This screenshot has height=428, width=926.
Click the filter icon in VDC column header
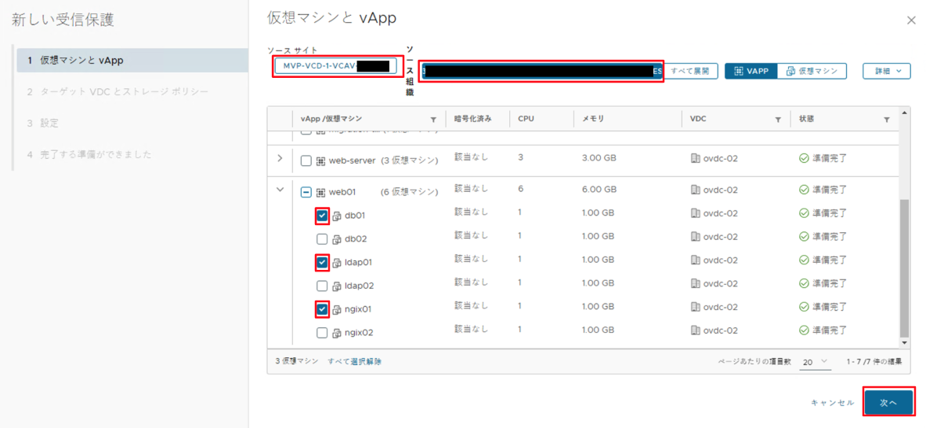pyautogui.click(x=778, y=120)
